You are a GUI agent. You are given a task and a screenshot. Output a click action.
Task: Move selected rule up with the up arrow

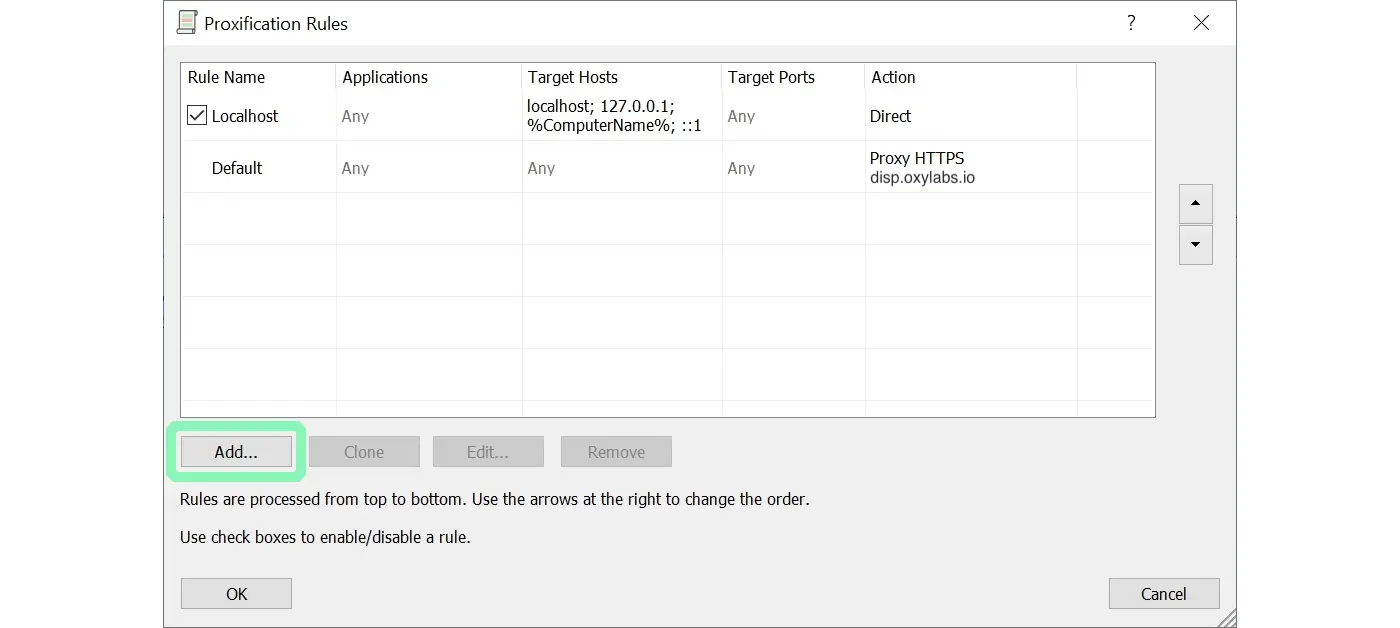point(1195,204)
